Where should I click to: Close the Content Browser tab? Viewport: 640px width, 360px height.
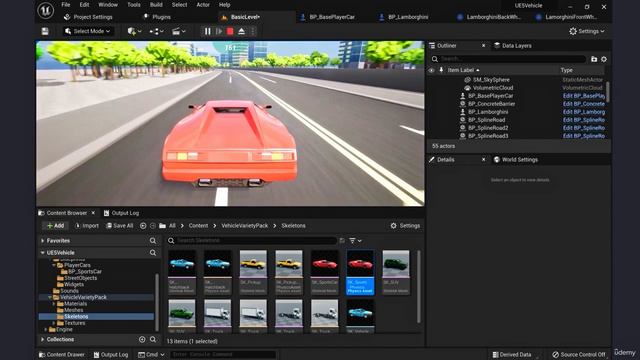93,213
